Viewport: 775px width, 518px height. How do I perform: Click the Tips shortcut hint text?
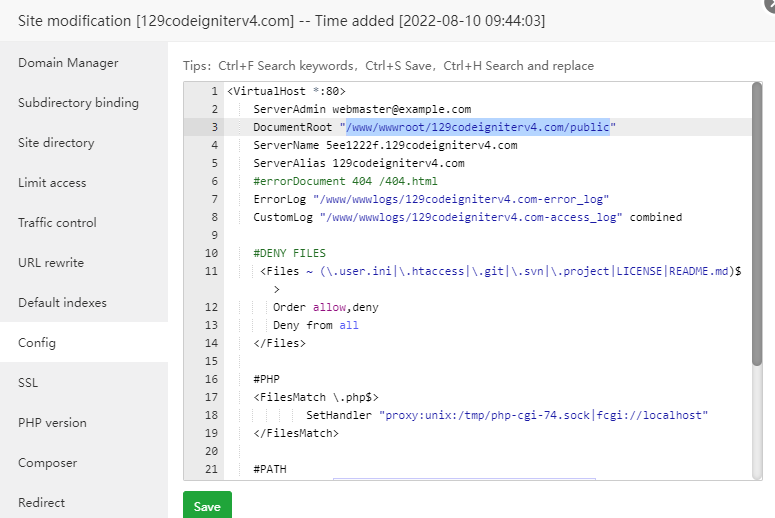pos(388,66)
